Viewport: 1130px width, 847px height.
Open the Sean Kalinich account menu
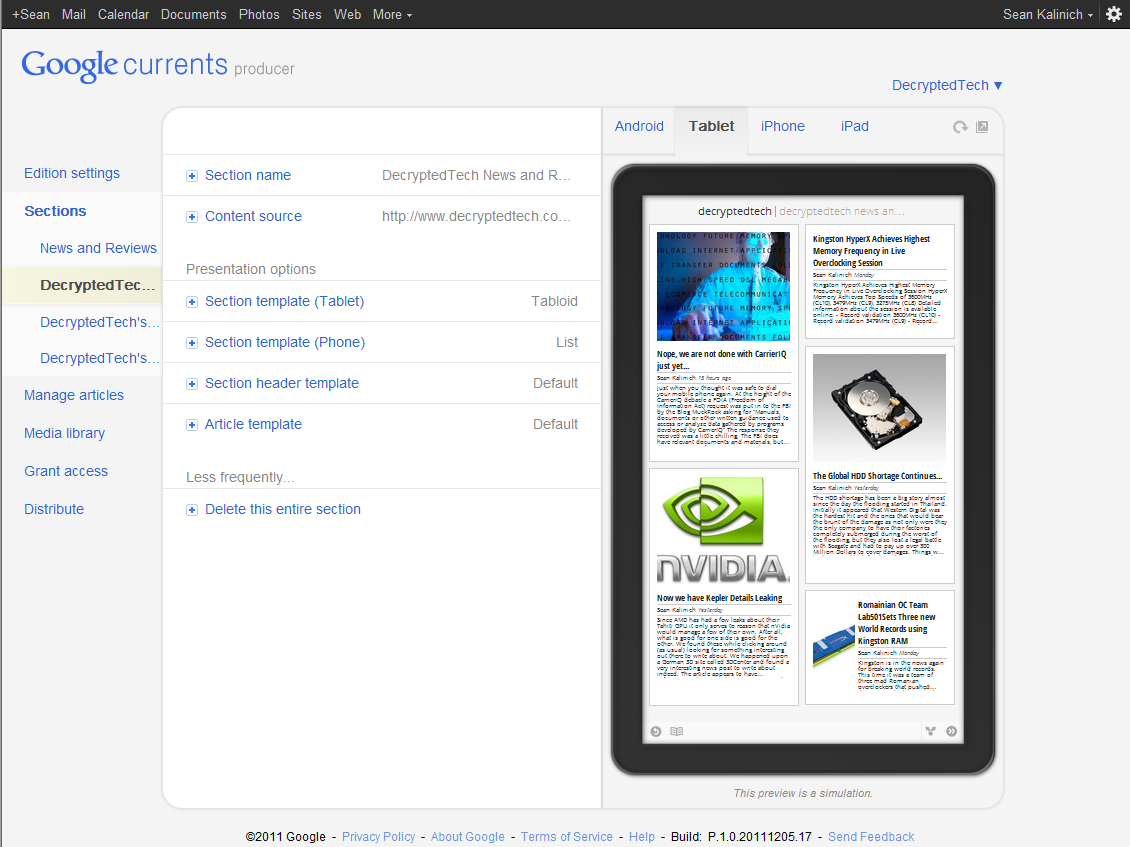pos(1048,14)
